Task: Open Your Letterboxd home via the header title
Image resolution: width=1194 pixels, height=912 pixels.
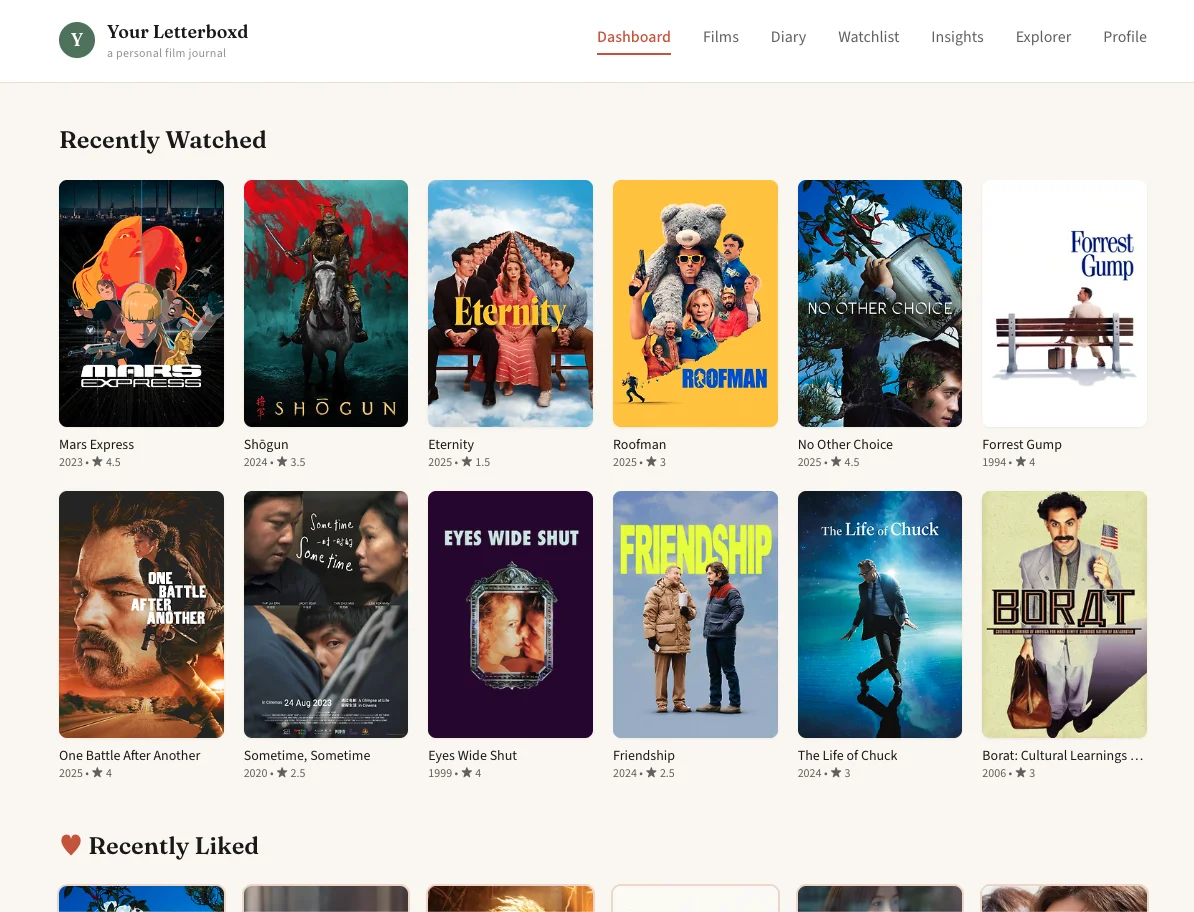Action: [x=177, y=31]
